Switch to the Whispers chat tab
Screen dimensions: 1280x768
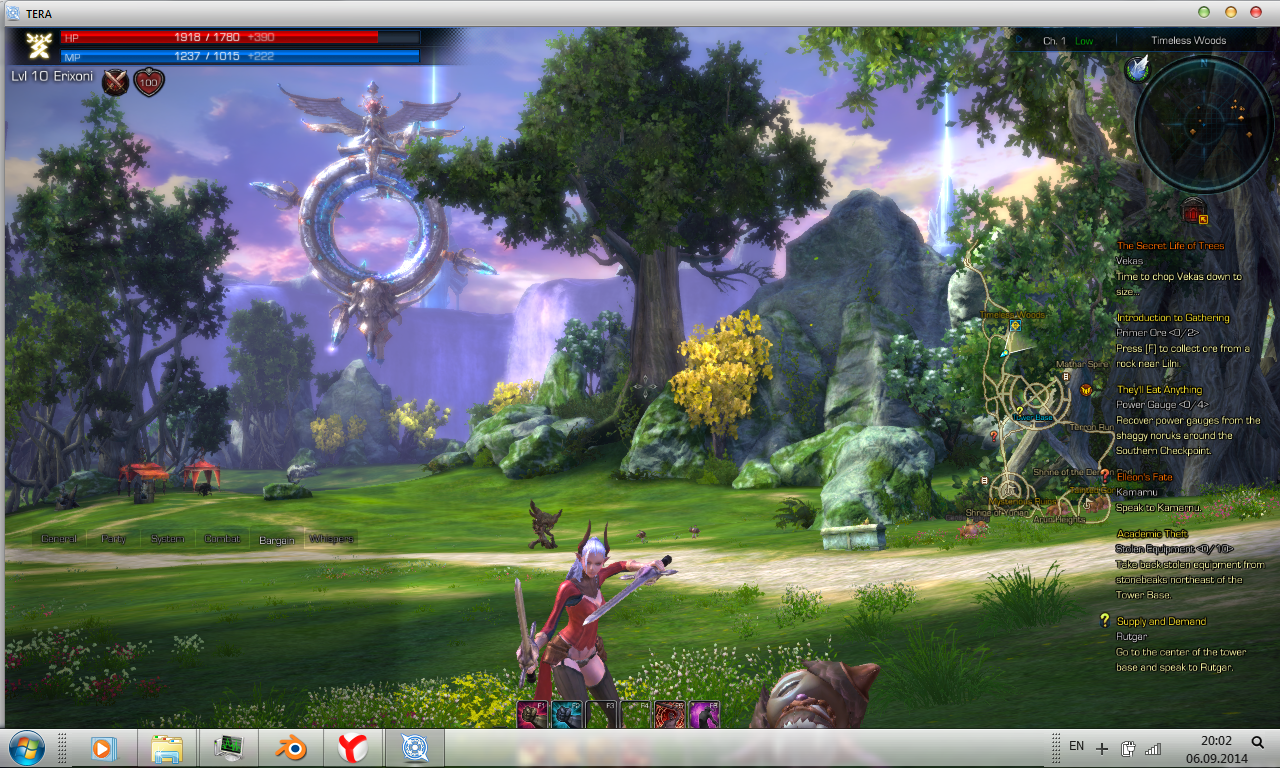(331, 539)
